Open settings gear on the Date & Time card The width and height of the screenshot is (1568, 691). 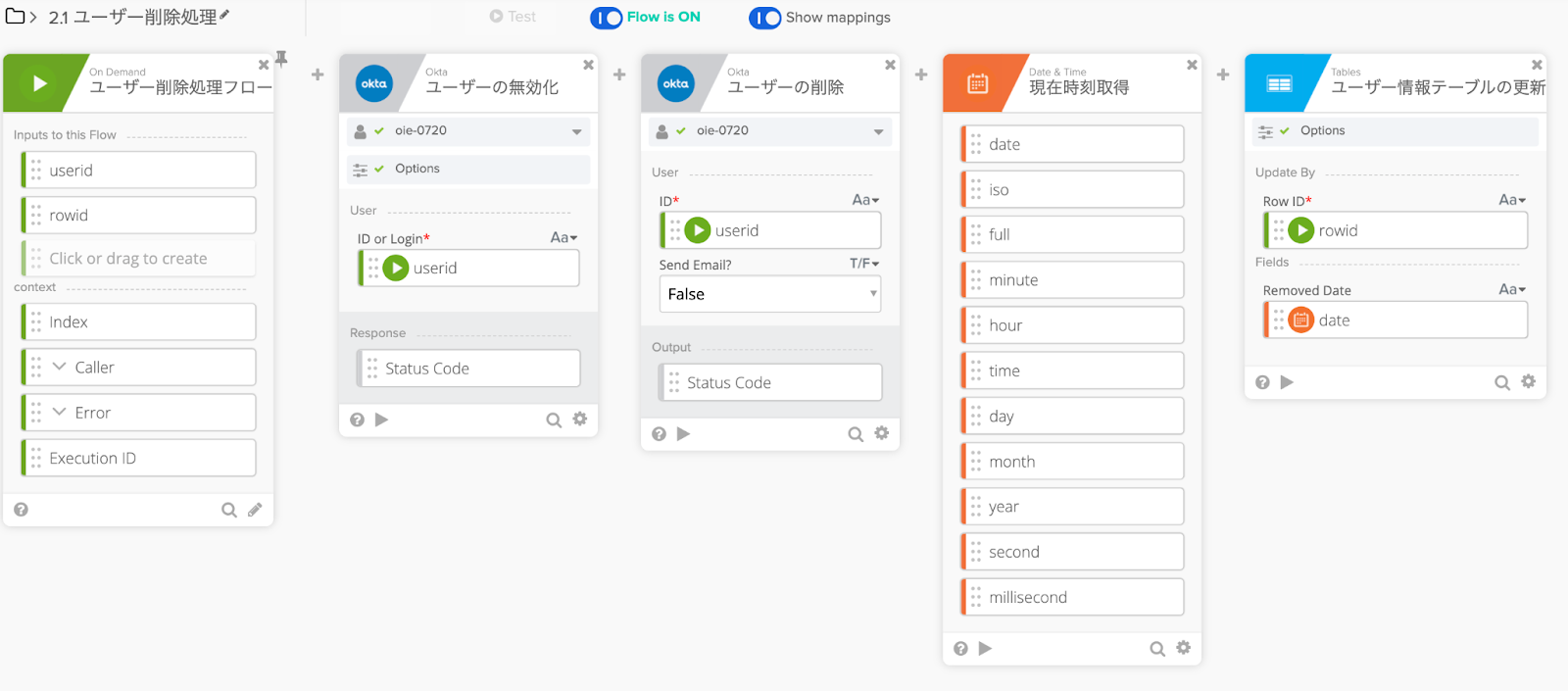point(1183,648)
